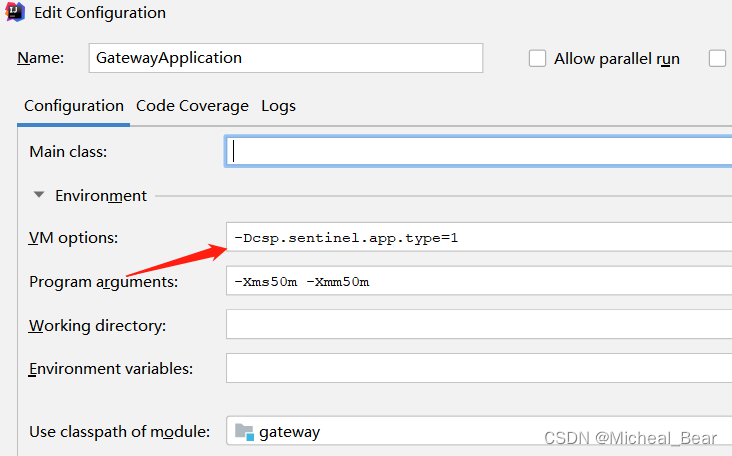Click the VM options field with -Dcsp.sentinel text

pyautogui.click(x=480, y=238)
